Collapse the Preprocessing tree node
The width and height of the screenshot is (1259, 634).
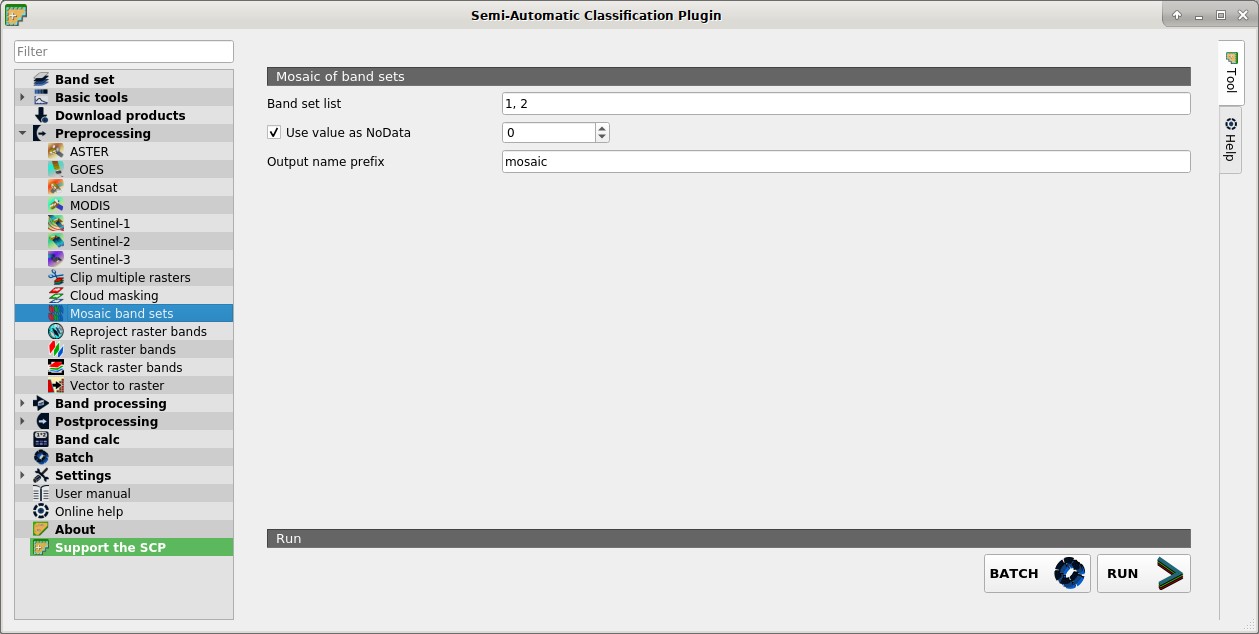(22, 133)
